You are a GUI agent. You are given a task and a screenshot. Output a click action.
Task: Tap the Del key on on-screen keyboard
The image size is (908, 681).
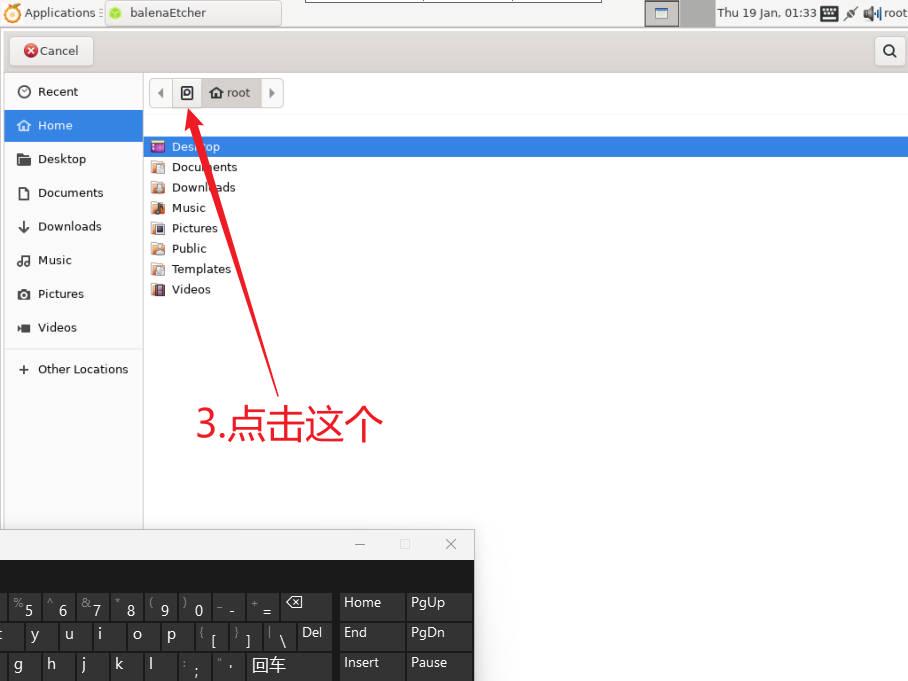(315, 636)
